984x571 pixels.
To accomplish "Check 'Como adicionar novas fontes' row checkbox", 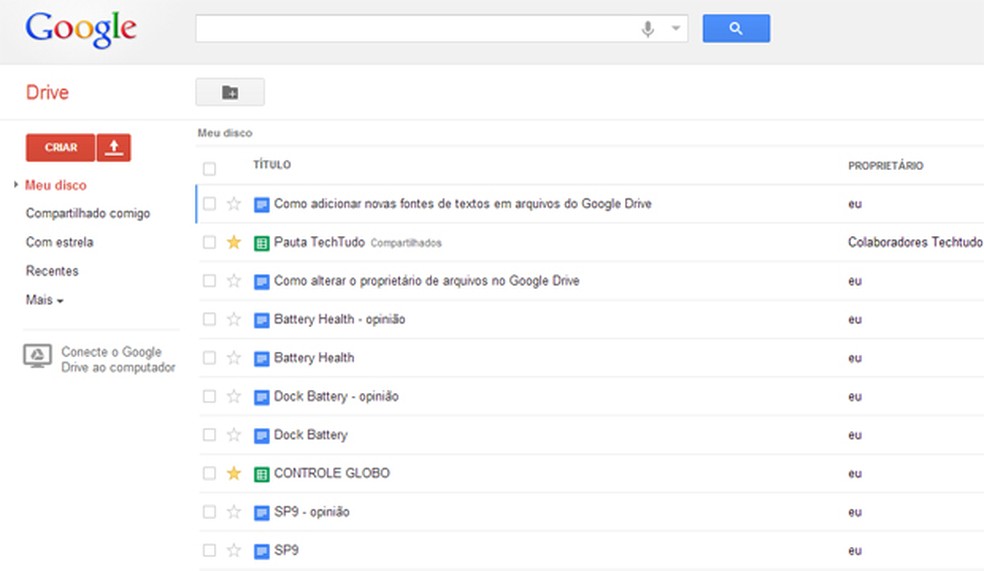I will tap(209, 204).
